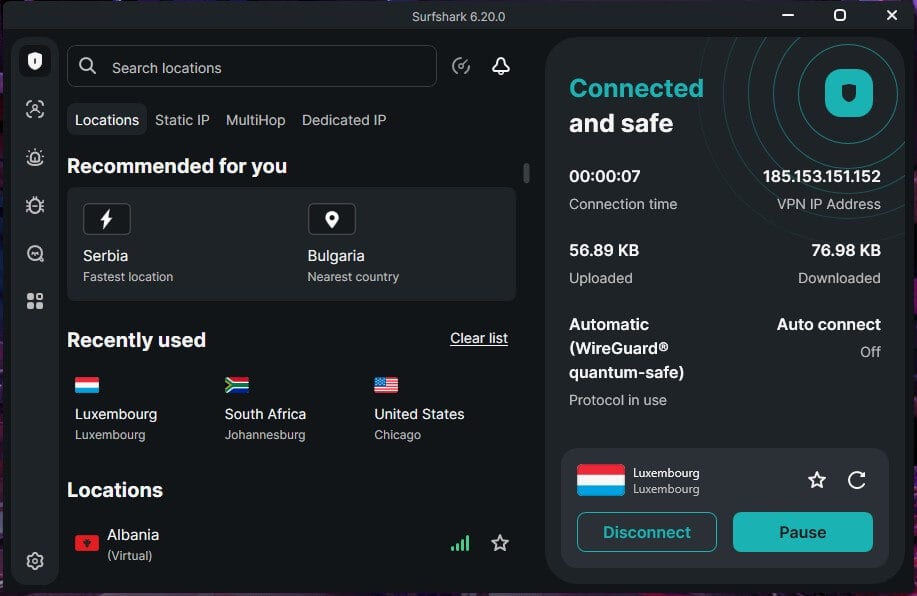This screenshot has width=917, height=596.
Task: Switch to the Locations tab
Action: click(x=107, y=120)
